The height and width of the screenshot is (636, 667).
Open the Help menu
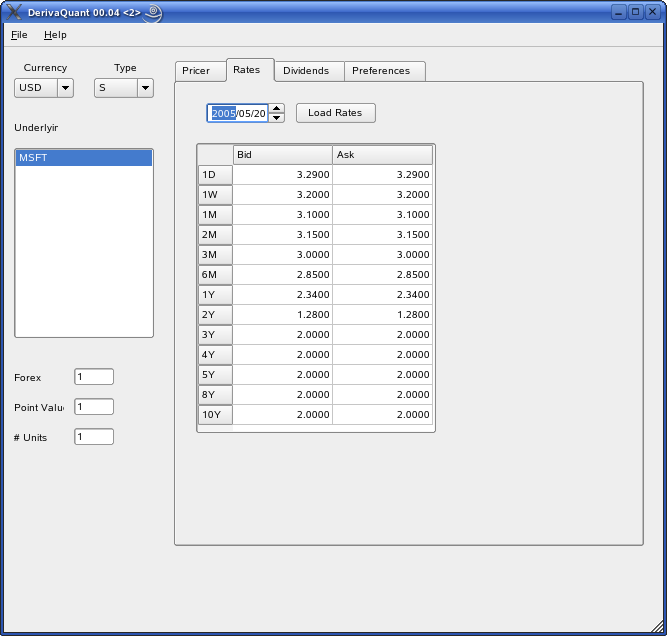tap(55, 35)
